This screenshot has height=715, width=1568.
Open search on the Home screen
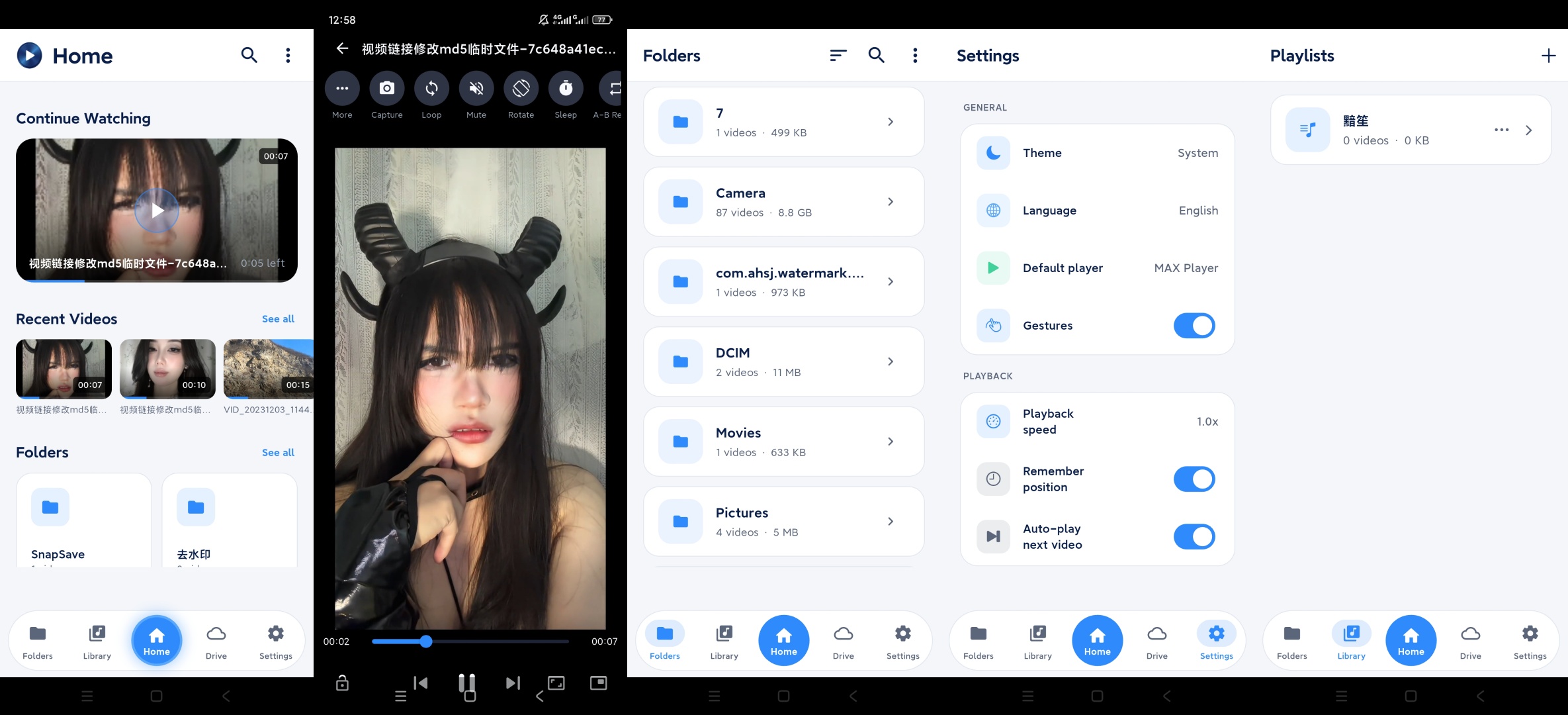[x=249, y=55]
